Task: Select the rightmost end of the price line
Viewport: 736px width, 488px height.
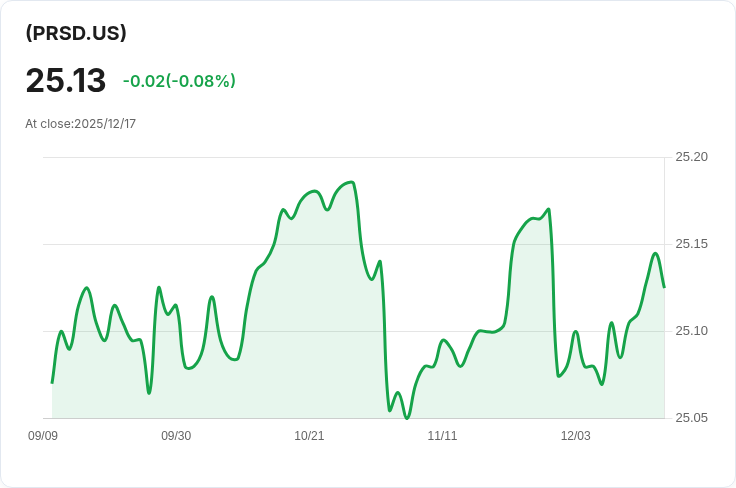Action: coord(664,287)
